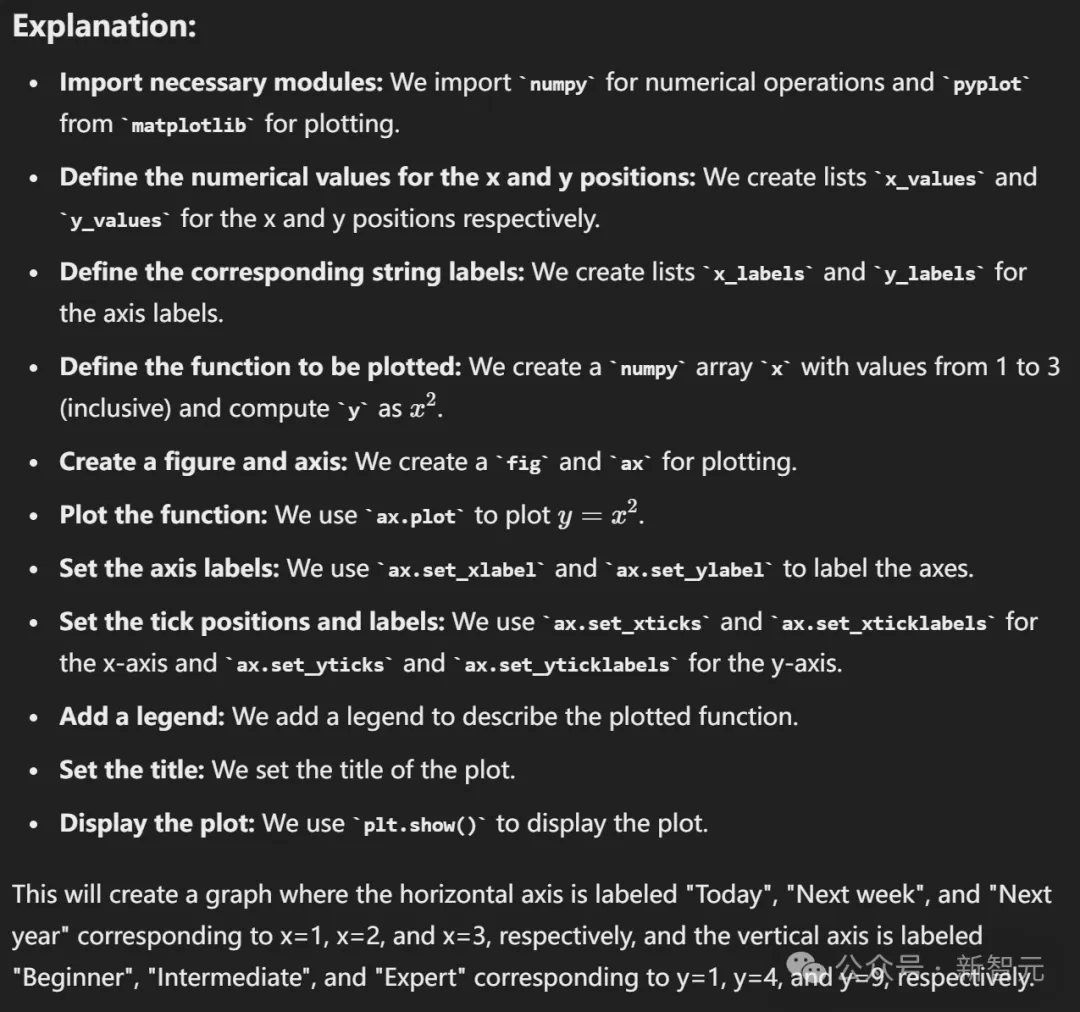This screenshot has height=1012, width=1080.
Task: Select the ax.set_xticks code snippet
Action: point(627,623)
